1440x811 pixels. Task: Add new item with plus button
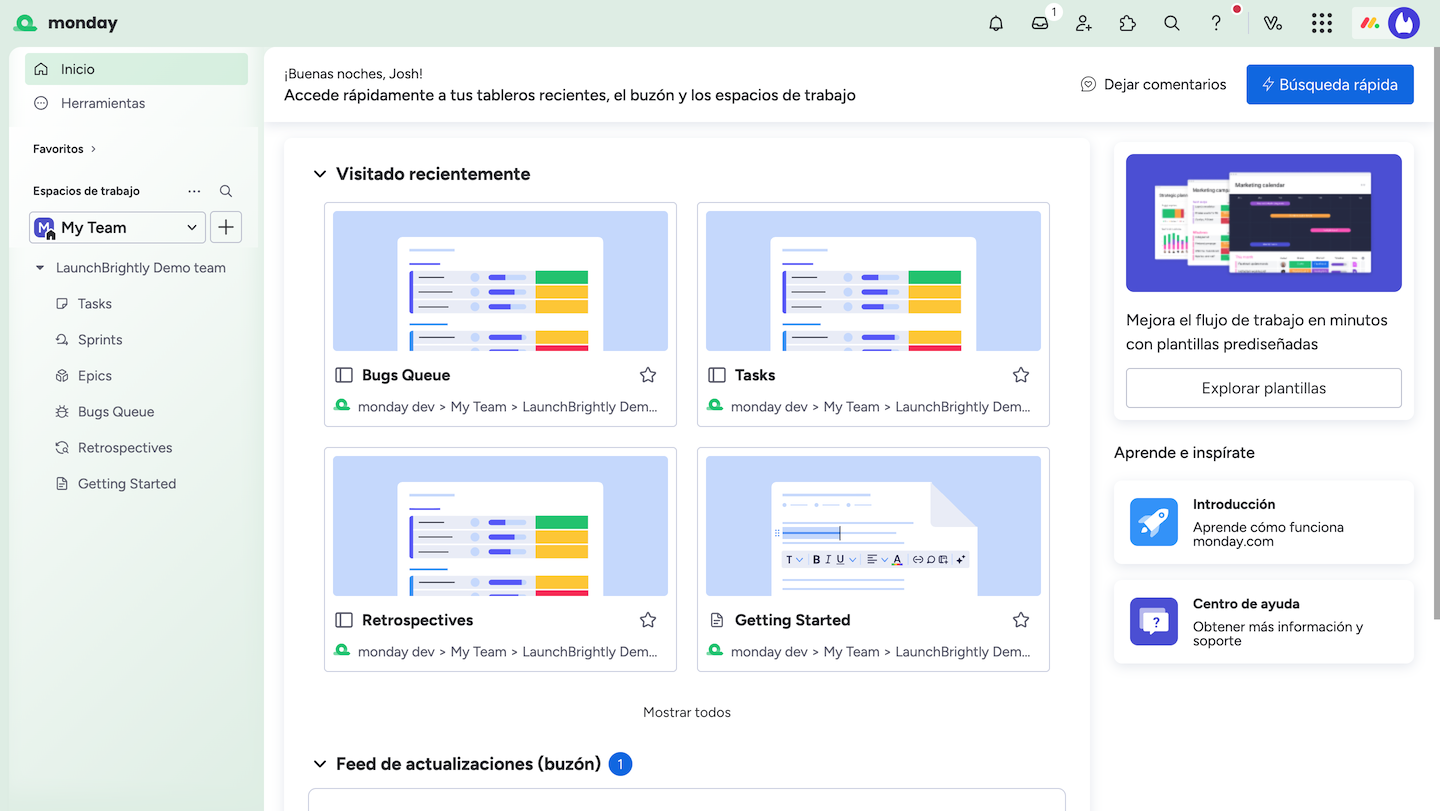point(226,227)
